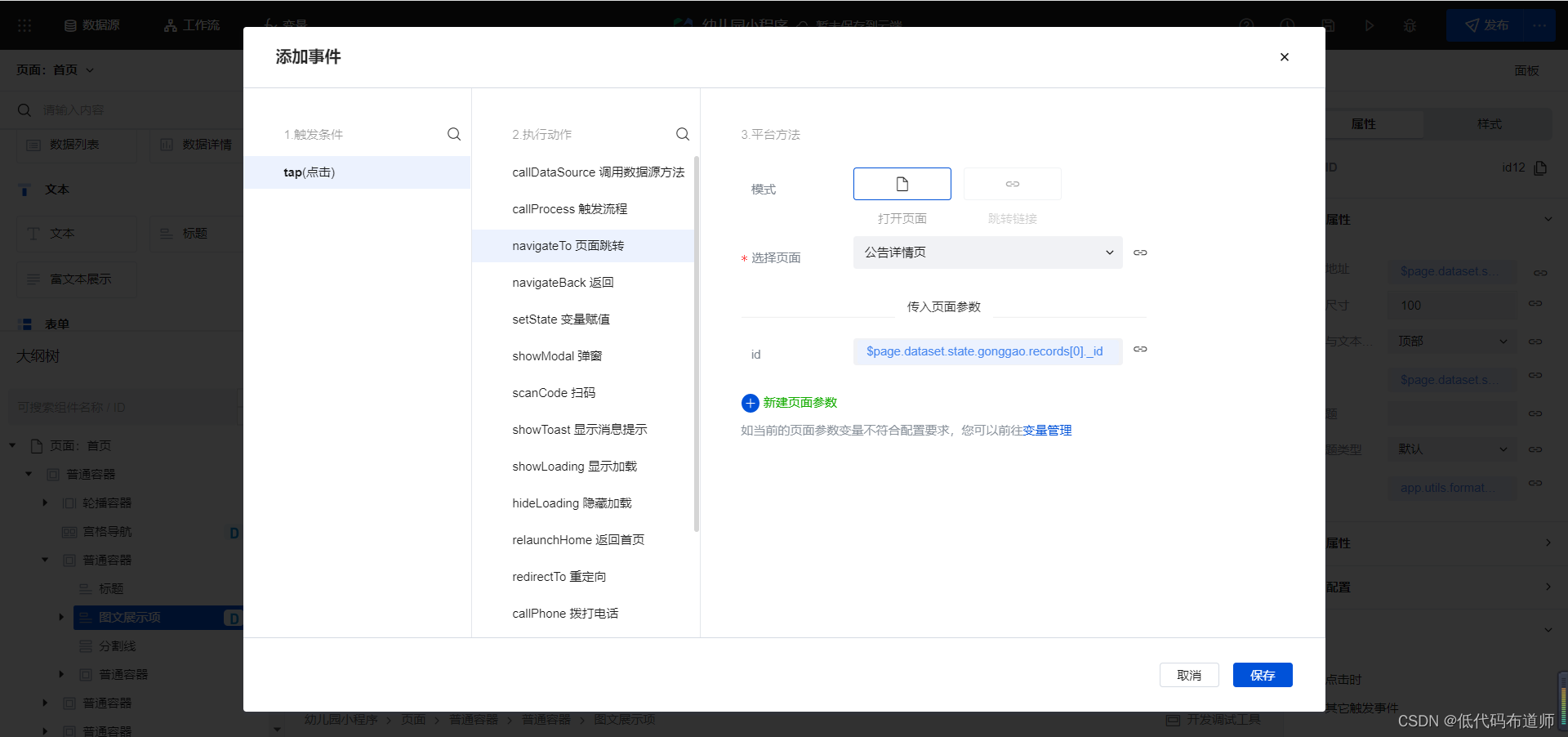Click 面板 button in right header
The image size is (1568, 737).
[1526, 70]
